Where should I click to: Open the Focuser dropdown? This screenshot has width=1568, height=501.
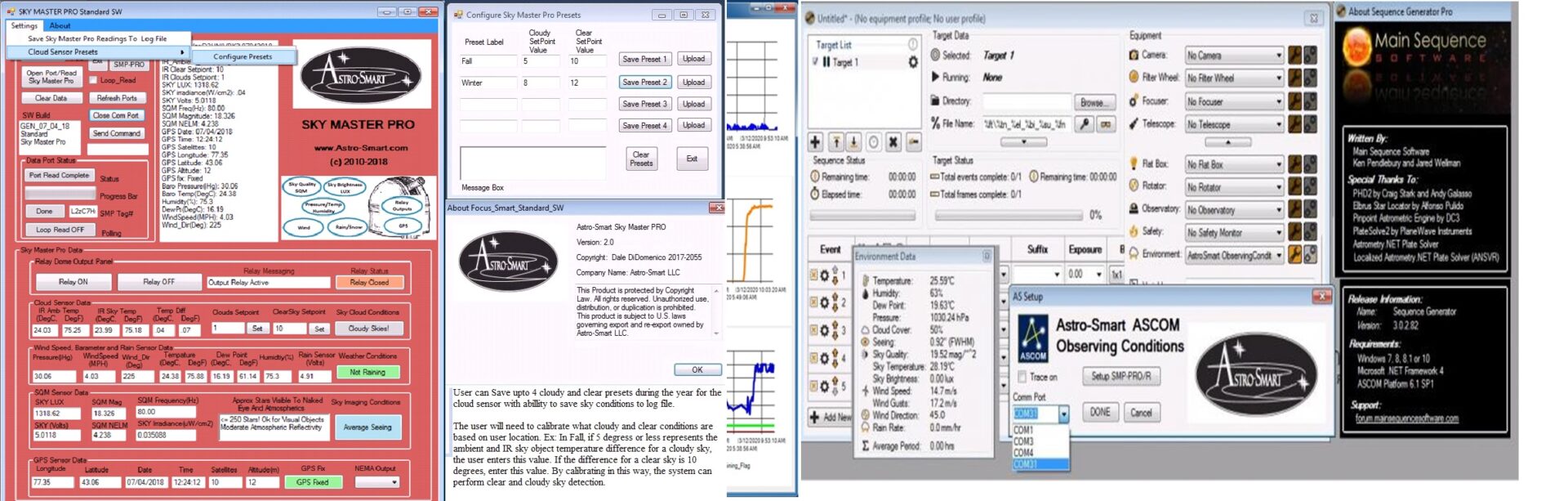pyautogui.click(x=1234, y=101)
